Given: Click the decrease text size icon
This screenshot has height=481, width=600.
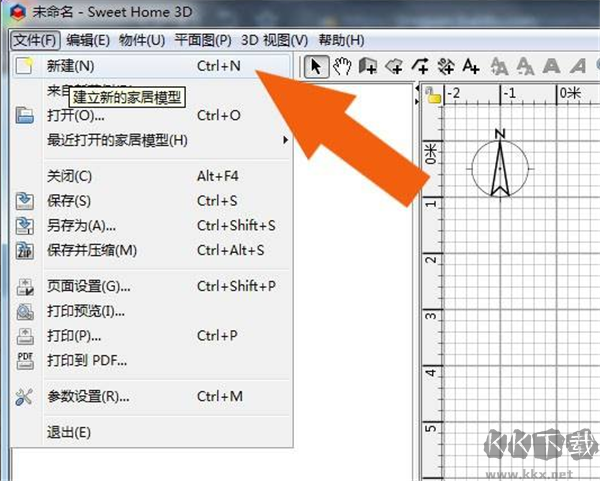Looking at the screenshot, I should point(525,67).
